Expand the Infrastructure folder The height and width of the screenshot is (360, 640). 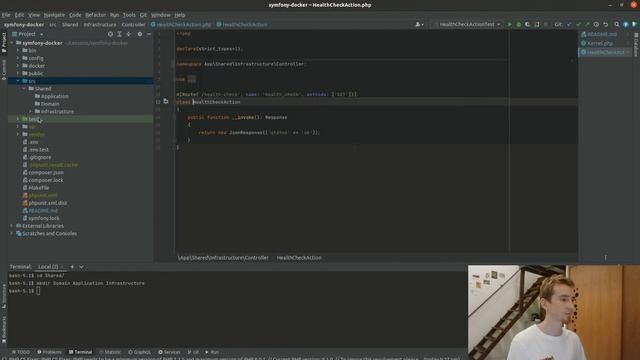click(30, 111)
